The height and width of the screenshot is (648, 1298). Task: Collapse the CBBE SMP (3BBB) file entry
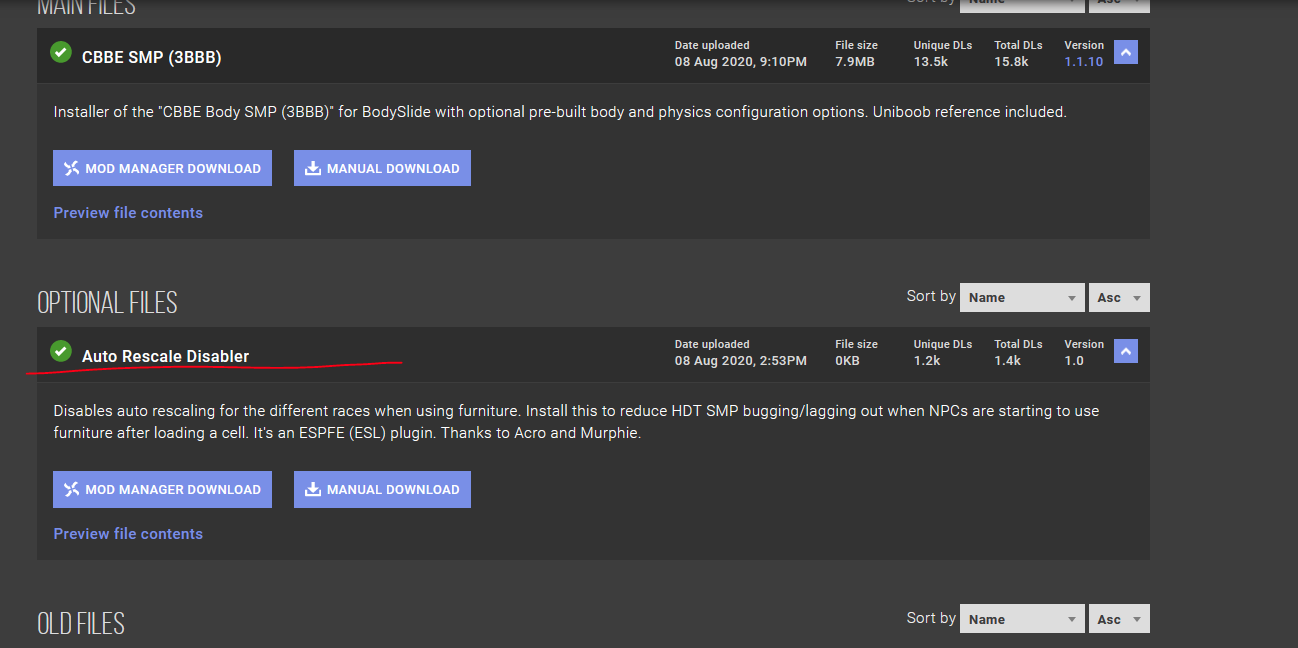1126,53
